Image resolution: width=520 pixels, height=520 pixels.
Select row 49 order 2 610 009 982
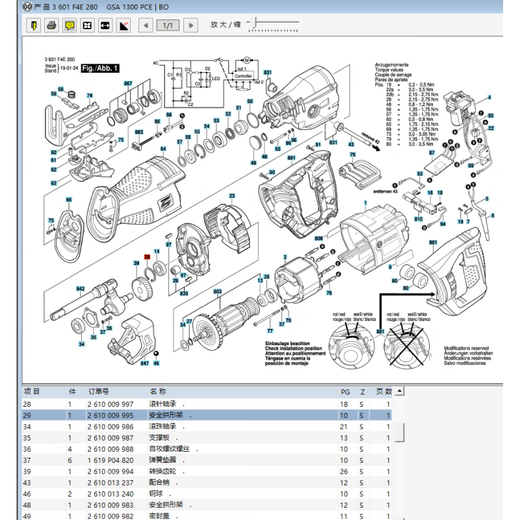click(207, 516)
